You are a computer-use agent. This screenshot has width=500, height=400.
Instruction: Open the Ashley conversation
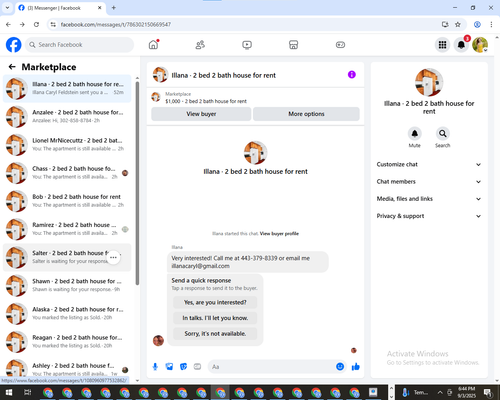[67, 369]
